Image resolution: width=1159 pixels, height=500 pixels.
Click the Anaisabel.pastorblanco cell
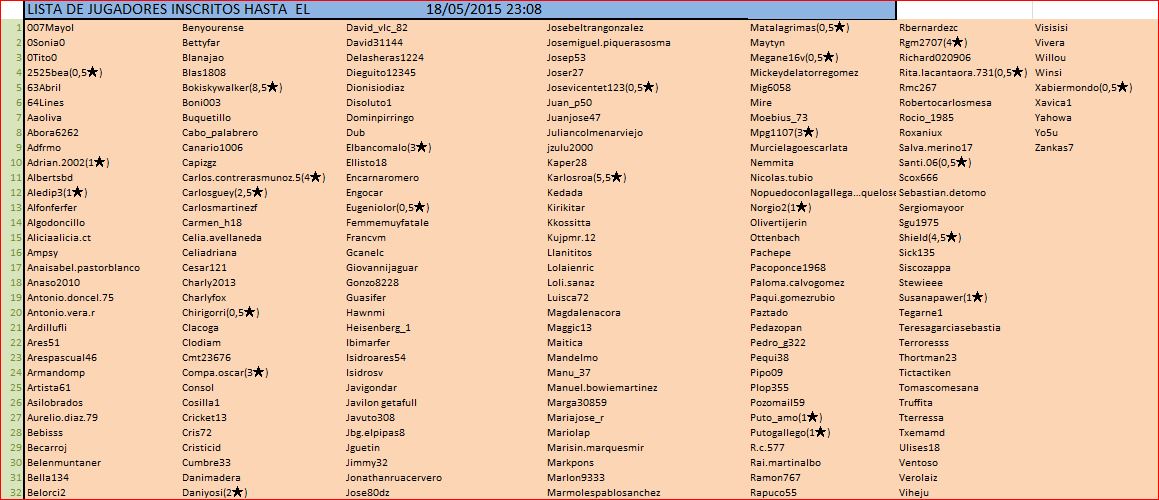[x=84, y=267]
